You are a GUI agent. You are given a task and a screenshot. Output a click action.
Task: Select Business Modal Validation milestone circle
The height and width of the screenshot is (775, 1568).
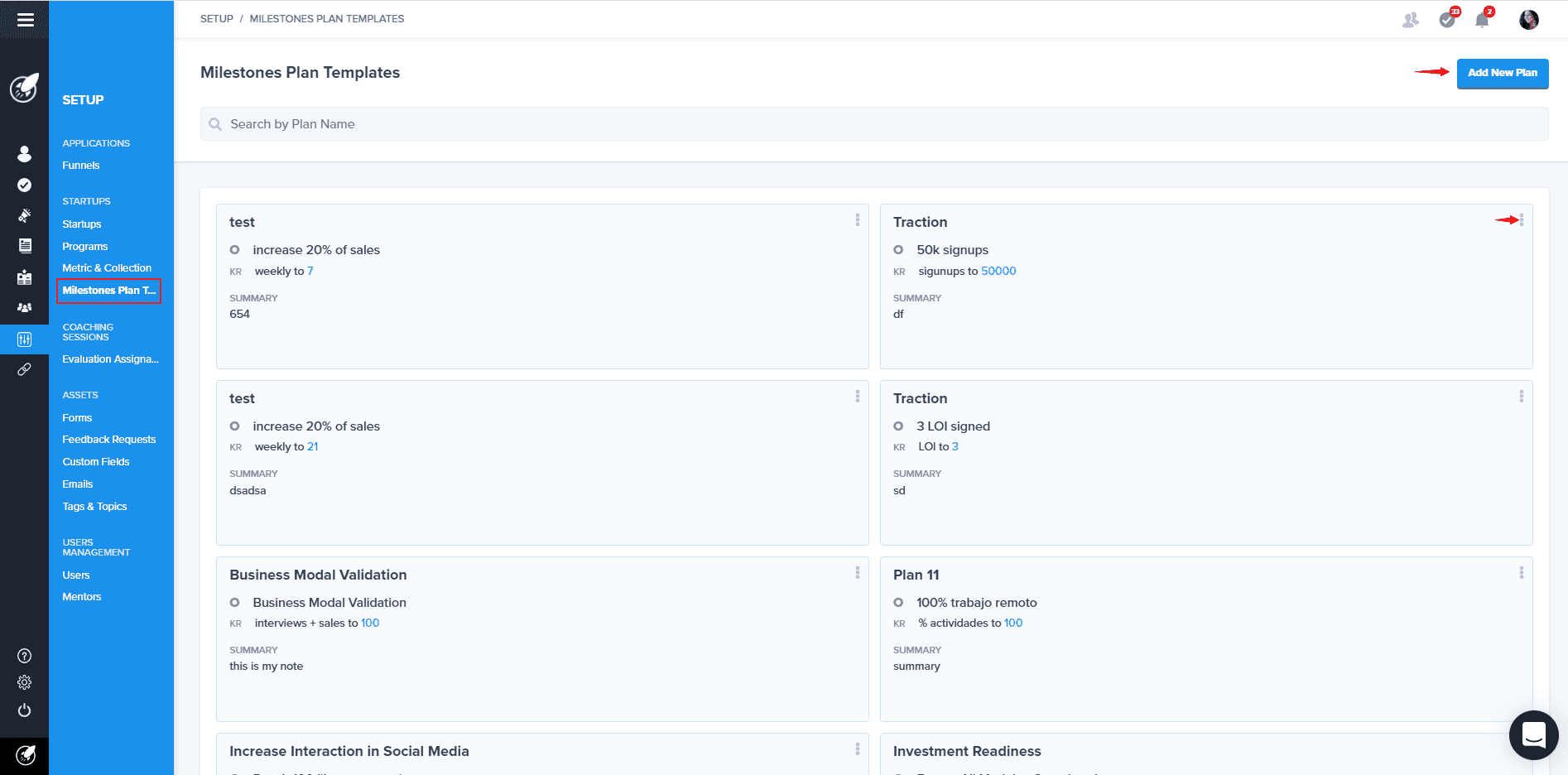click(234, 603)
